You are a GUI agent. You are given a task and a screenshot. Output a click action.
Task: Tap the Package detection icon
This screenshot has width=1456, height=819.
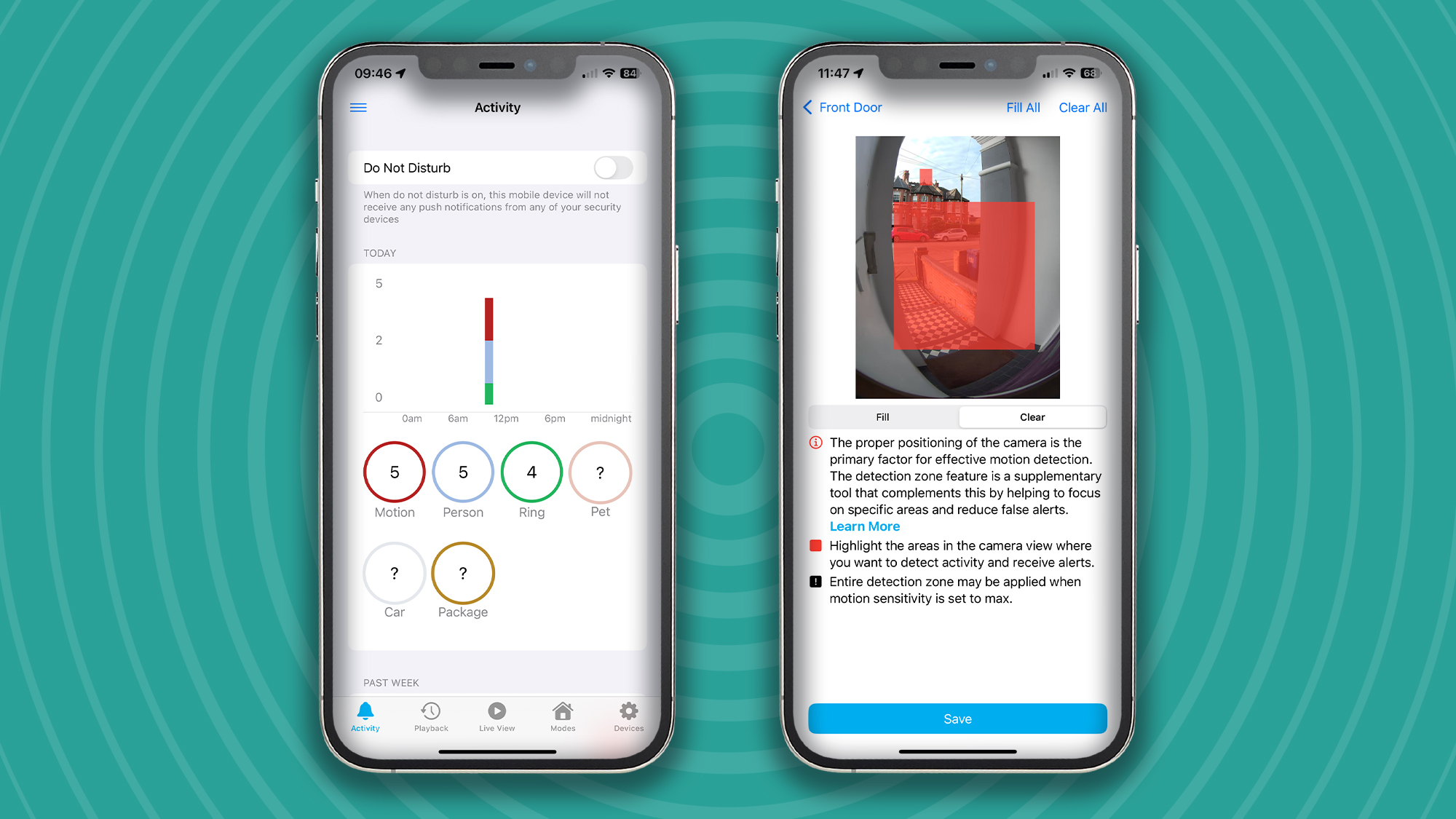[463, 573]
